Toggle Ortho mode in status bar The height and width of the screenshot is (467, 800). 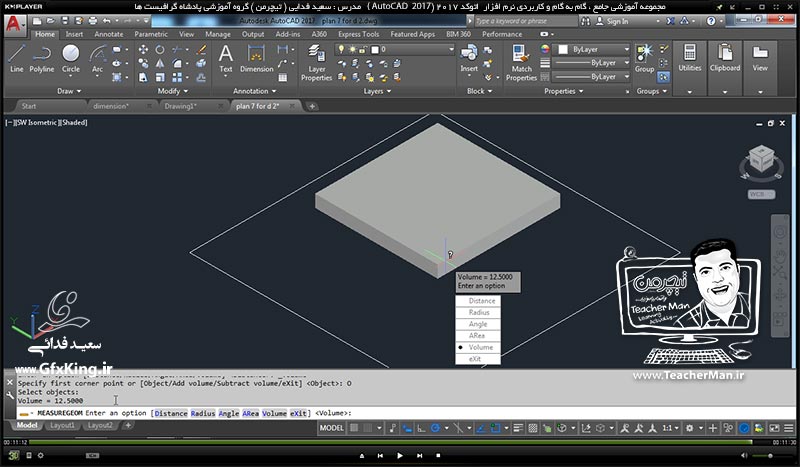421,428
